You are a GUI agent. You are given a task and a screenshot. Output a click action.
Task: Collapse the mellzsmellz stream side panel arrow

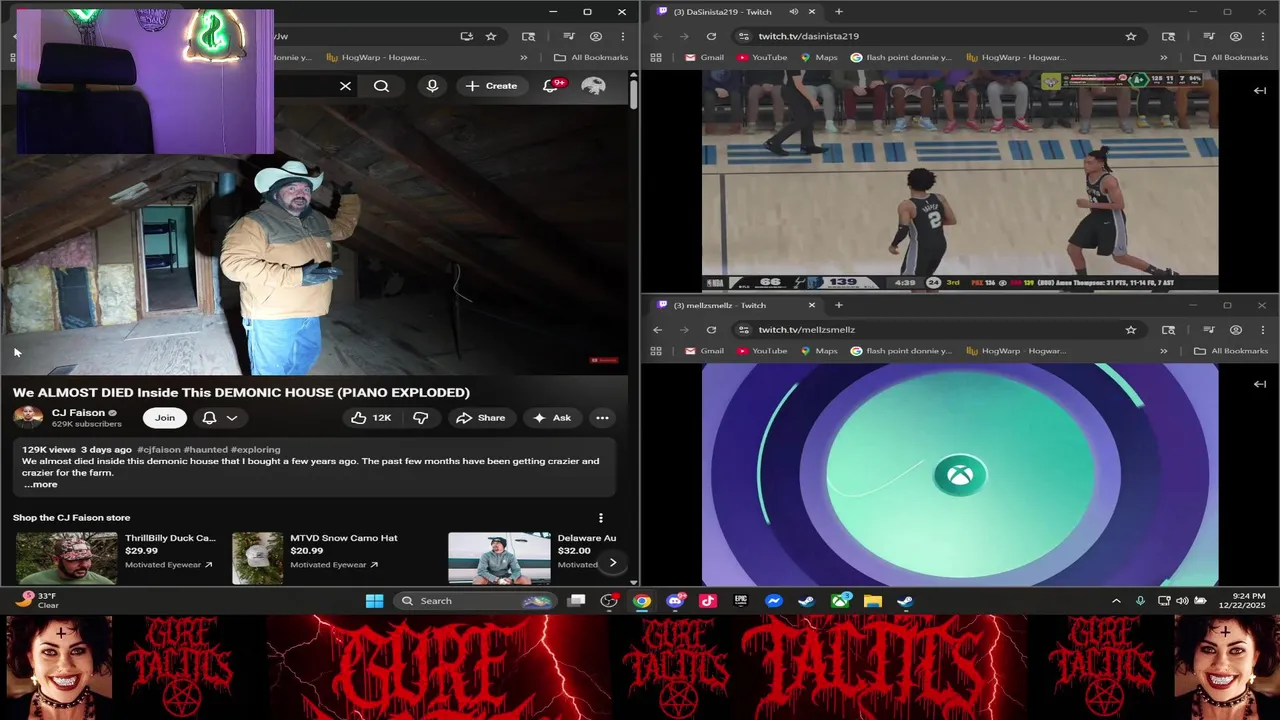[1260, 384]
